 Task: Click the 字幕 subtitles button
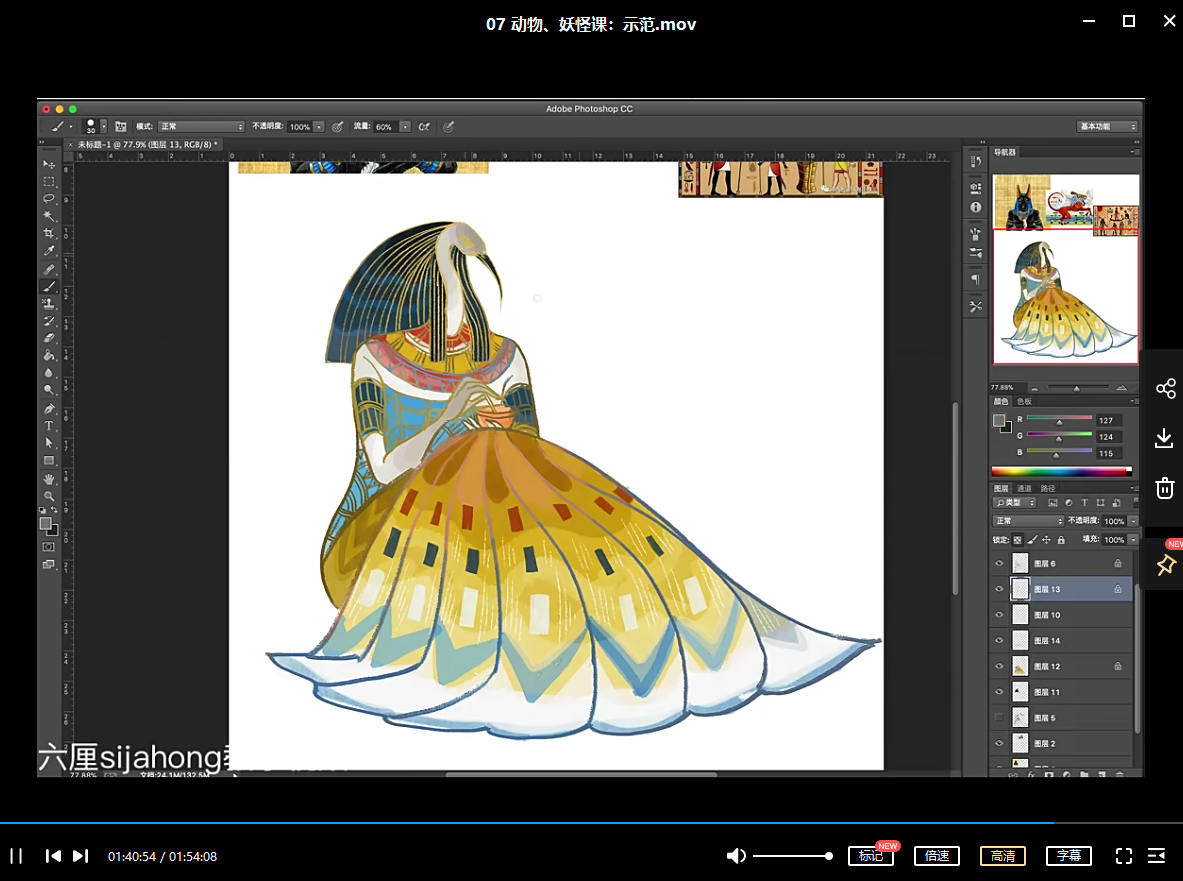1069,856
